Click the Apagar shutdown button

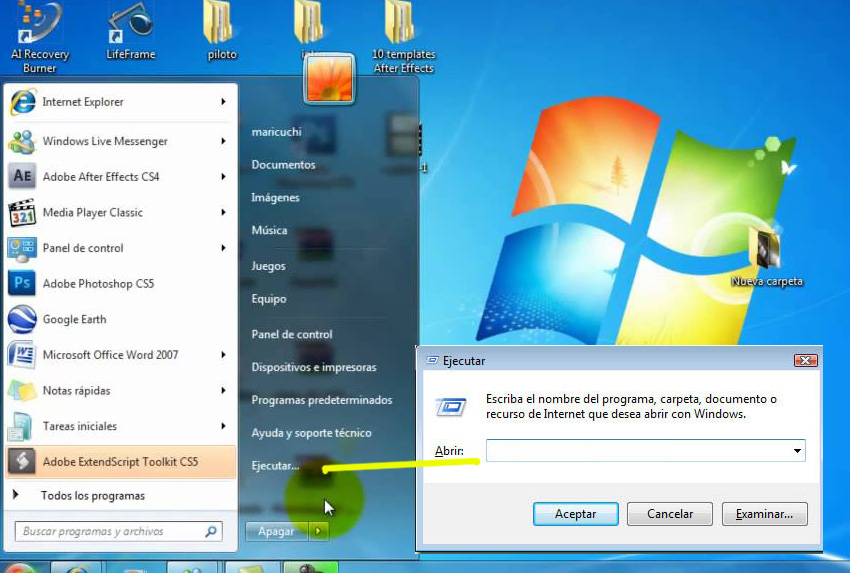(x=276, y=531)
